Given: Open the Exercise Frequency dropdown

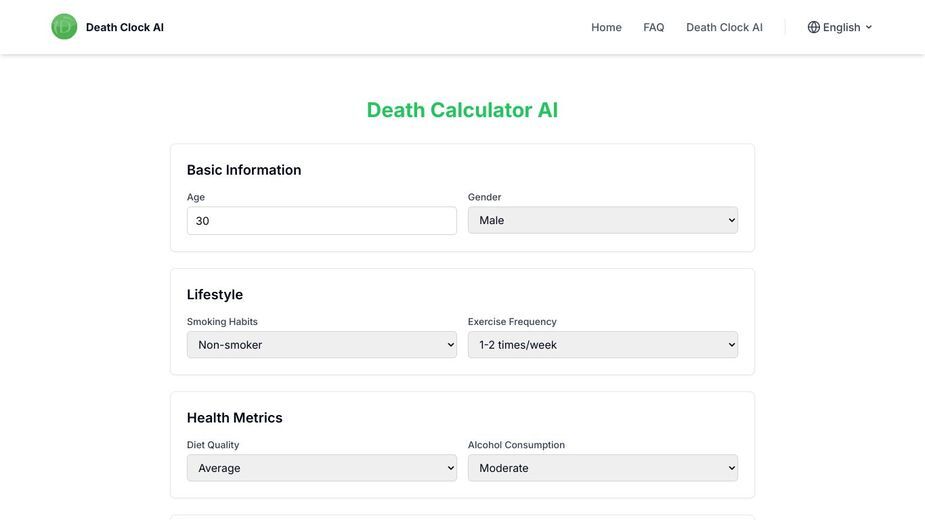Looking at the screenshot, I should 602,345.
